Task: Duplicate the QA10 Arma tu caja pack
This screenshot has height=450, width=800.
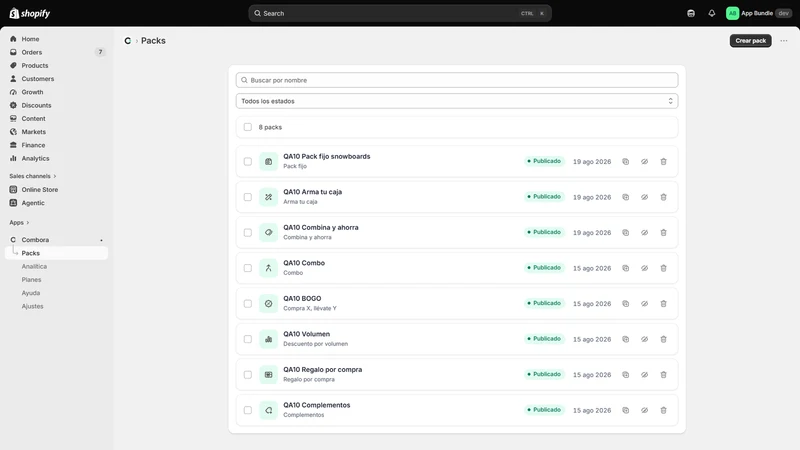Action: 626,197
